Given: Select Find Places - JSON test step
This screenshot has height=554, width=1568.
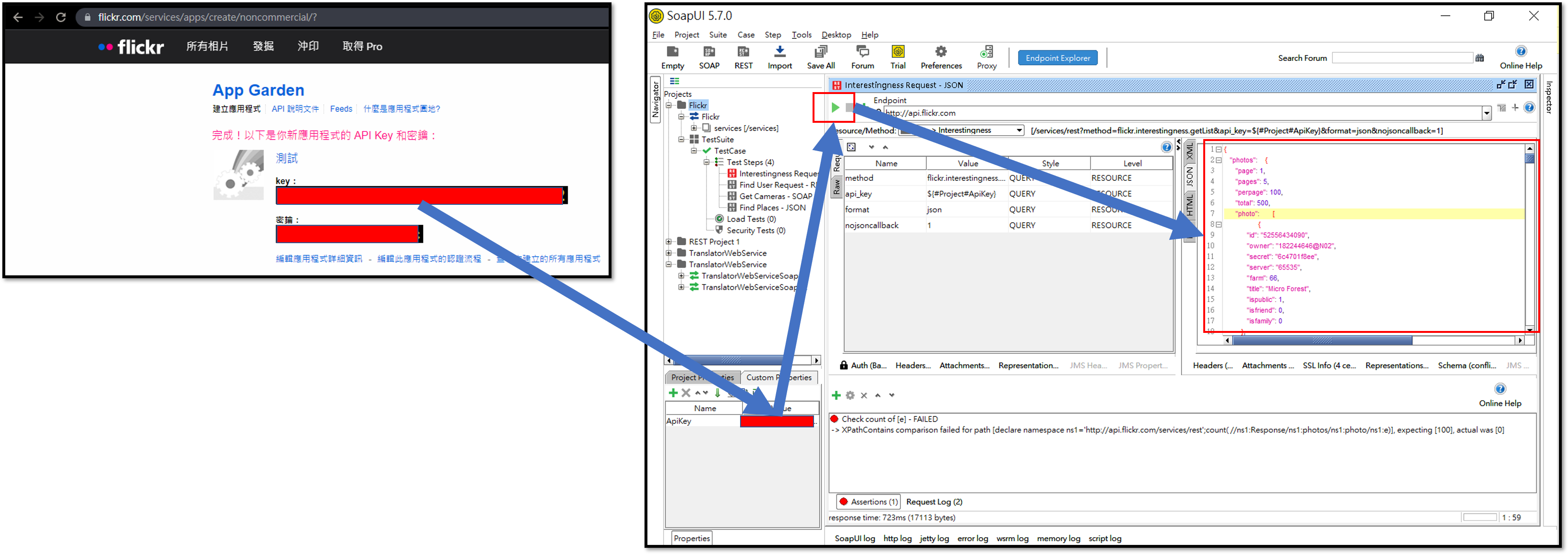Looking at the screenshot, I should coord(772,207).
